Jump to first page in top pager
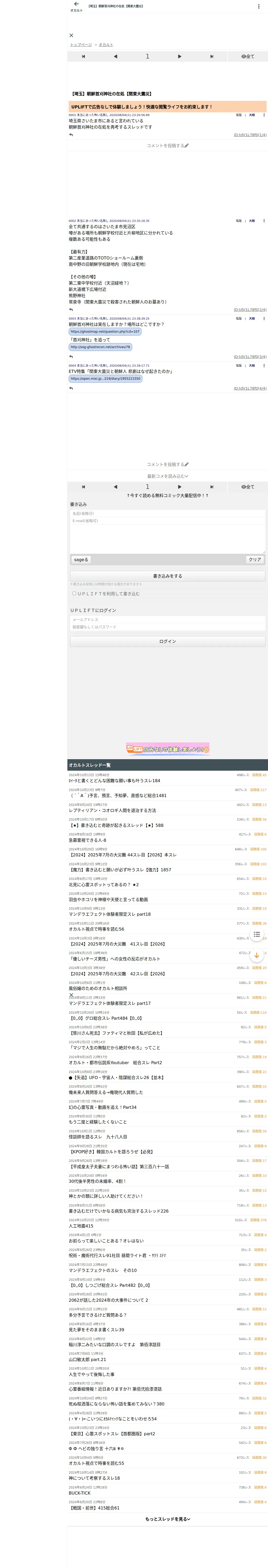 83,57
